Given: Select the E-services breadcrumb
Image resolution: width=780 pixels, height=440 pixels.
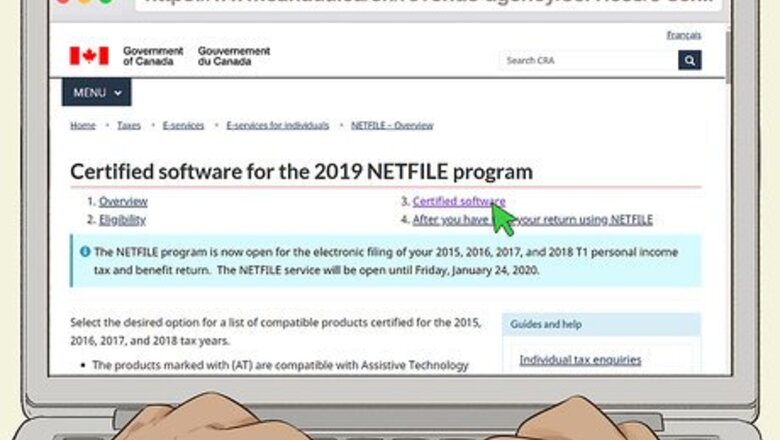Looking at the screenshot, I should point(183,126).
